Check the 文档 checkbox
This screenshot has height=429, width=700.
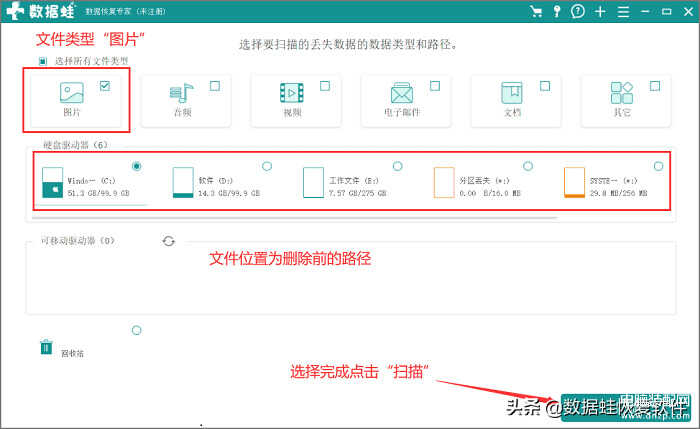coord(545,86)
